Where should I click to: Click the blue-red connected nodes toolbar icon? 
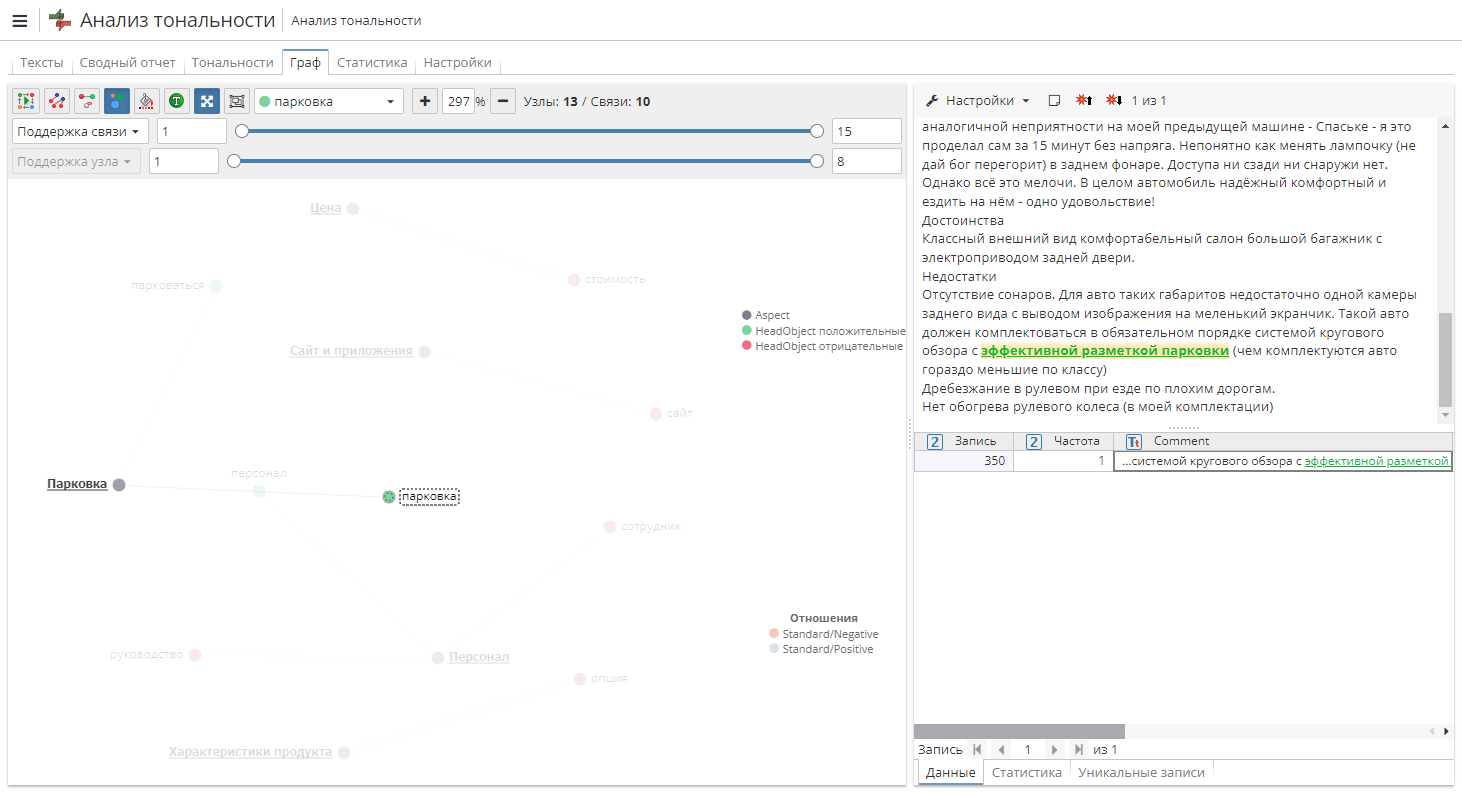[x=57, y=101]
